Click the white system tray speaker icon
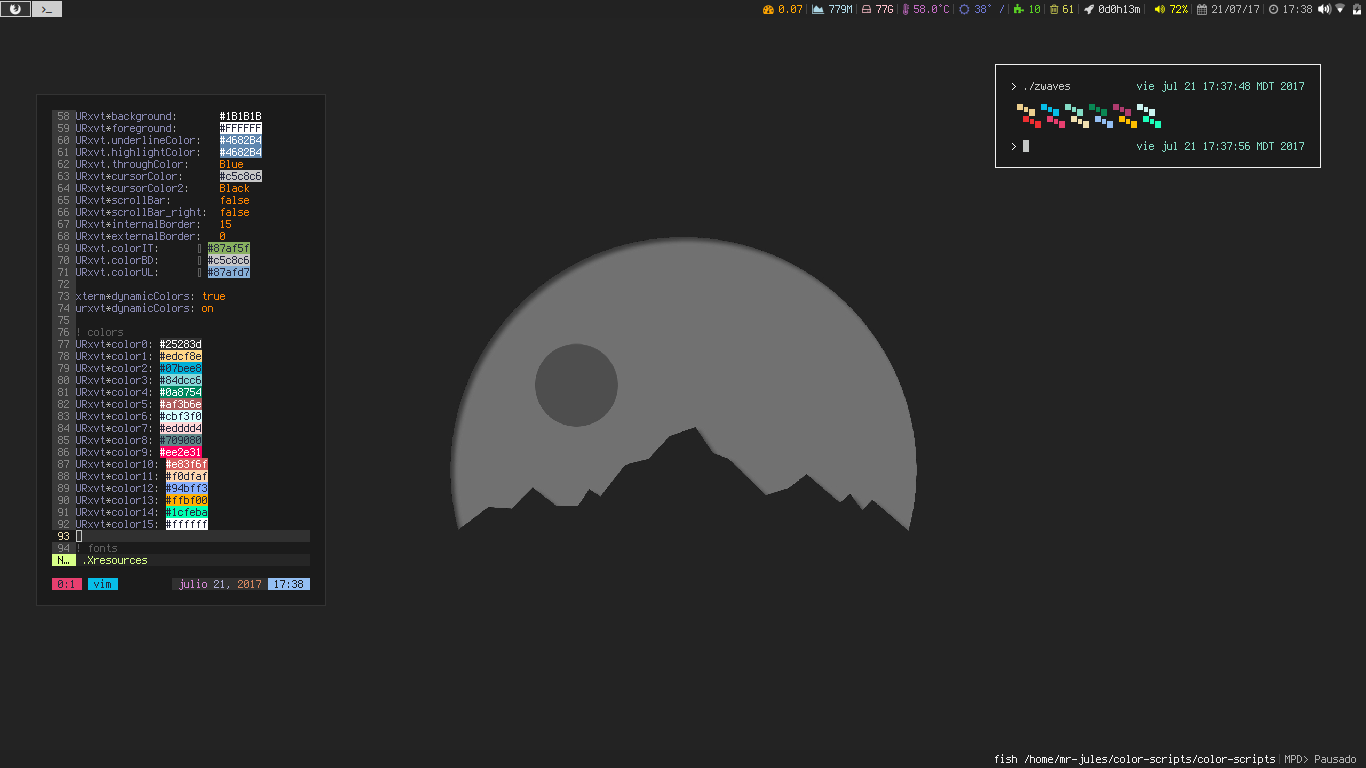 click(x=1324, y=9)
